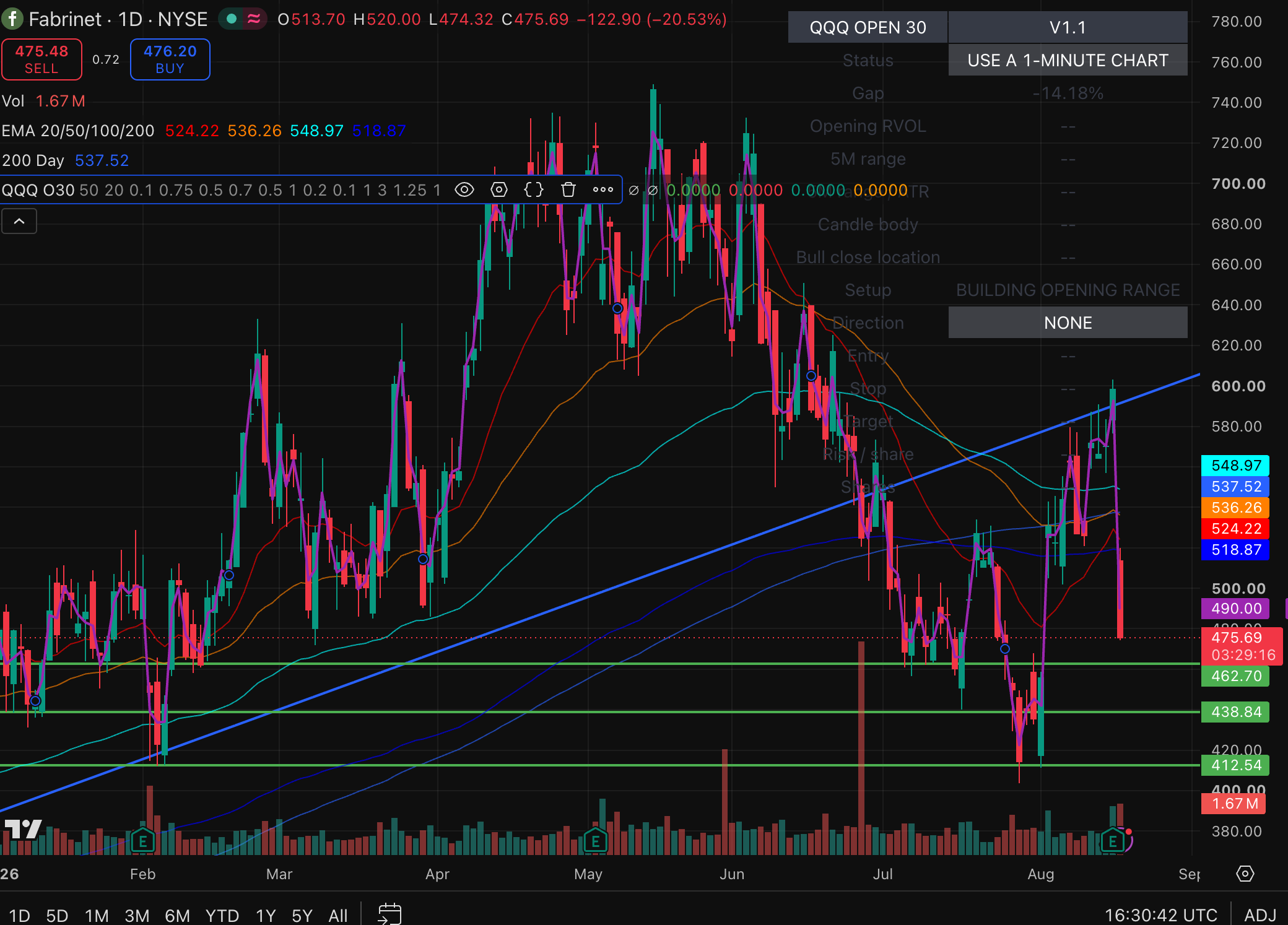The height and width of the screenshot is (925, 1288).
Task: Click the August earnings E marker
Action: point(1113,841)
